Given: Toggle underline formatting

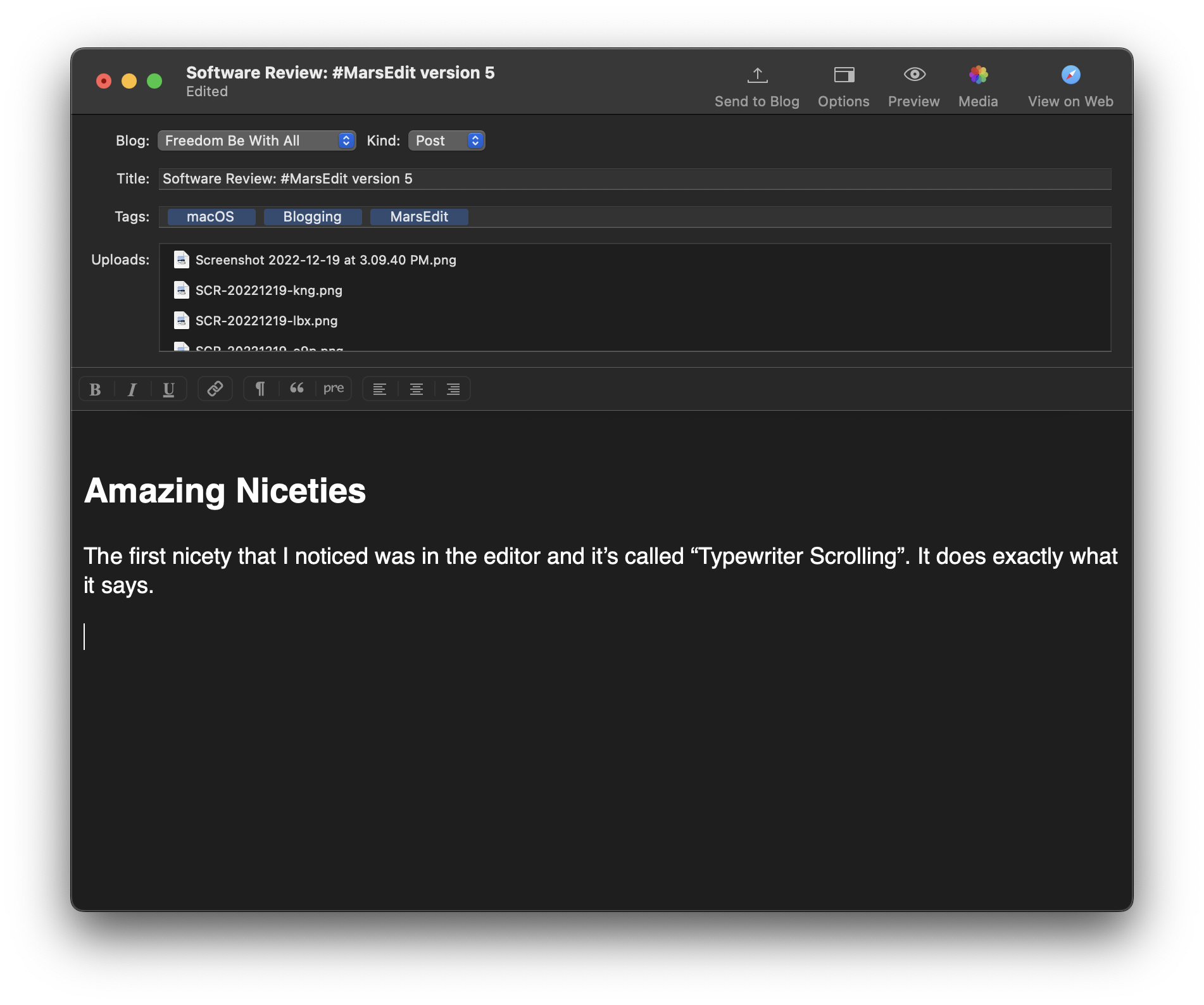Looking at the screenshot, I should pyautogui.click(x=168, y=389).
